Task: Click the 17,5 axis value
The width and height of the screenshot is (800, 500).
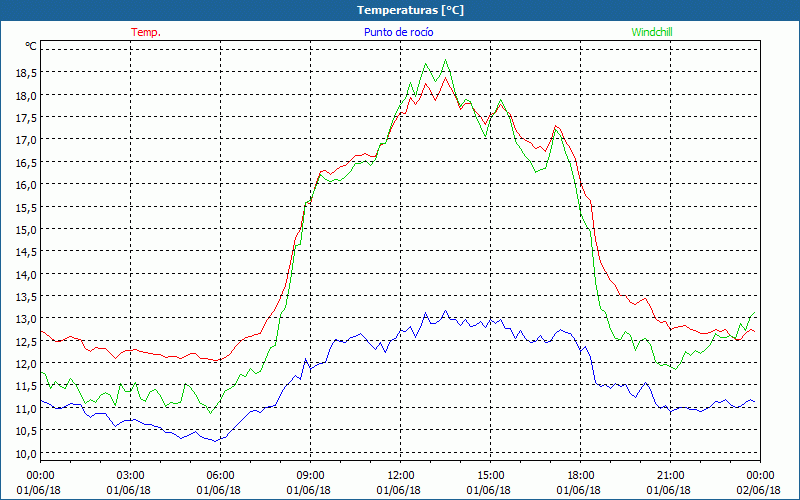Action: pos(26,118)
